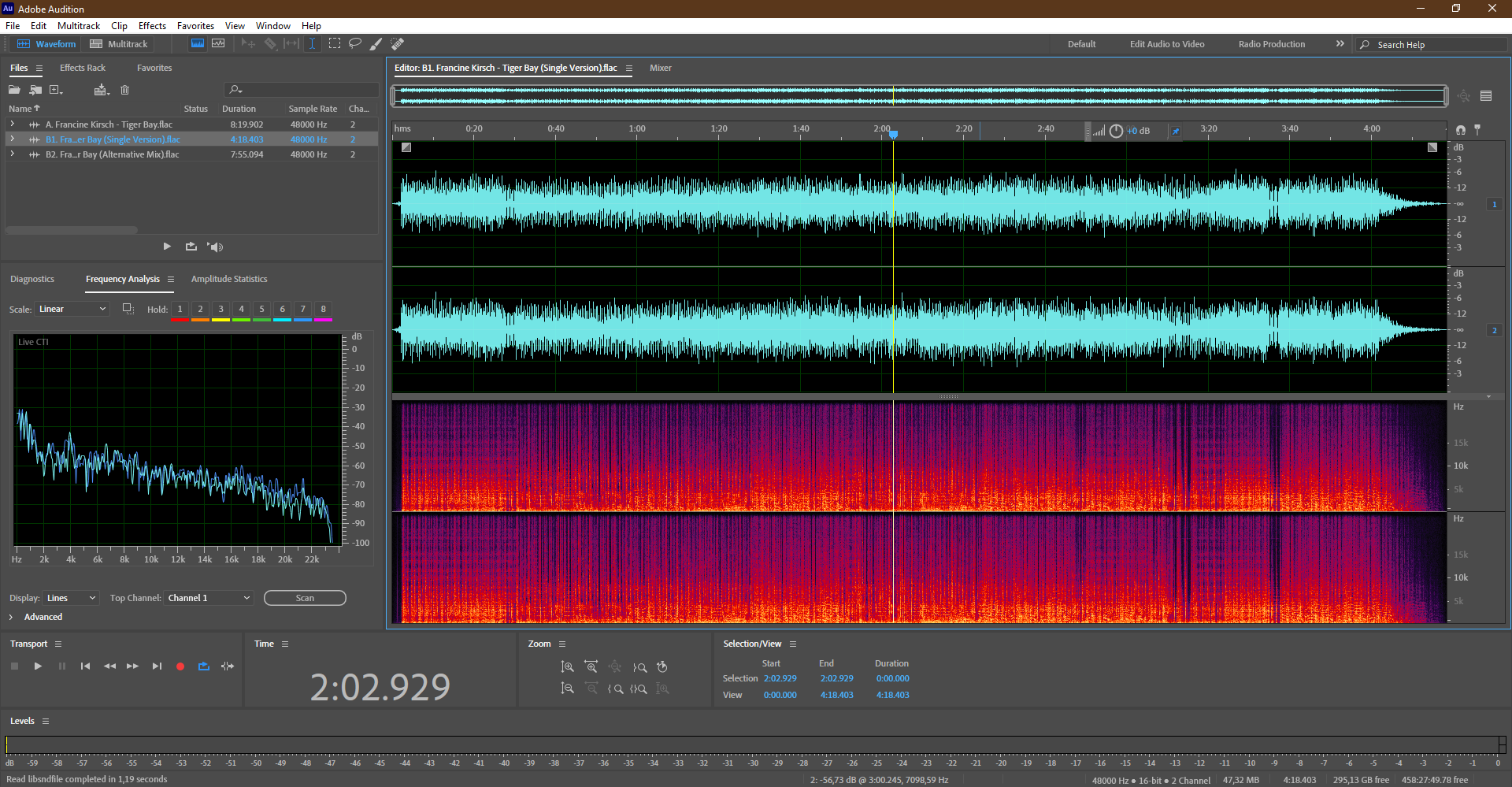
Task: Click the Zoom Out Amplitude icon
Action: click(567, 689)
